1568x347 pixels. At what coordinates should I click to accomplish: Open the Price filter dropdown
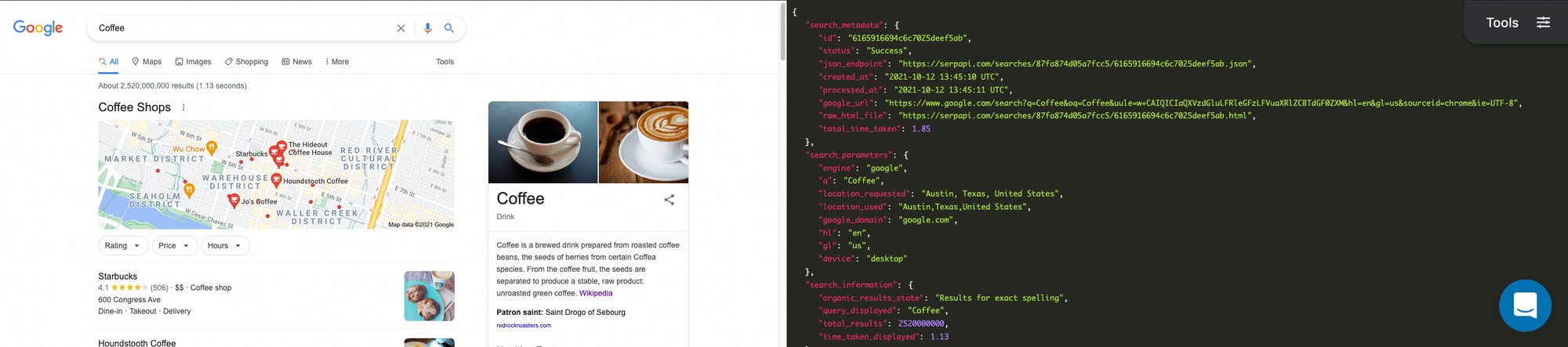click(x=174, y=246)
